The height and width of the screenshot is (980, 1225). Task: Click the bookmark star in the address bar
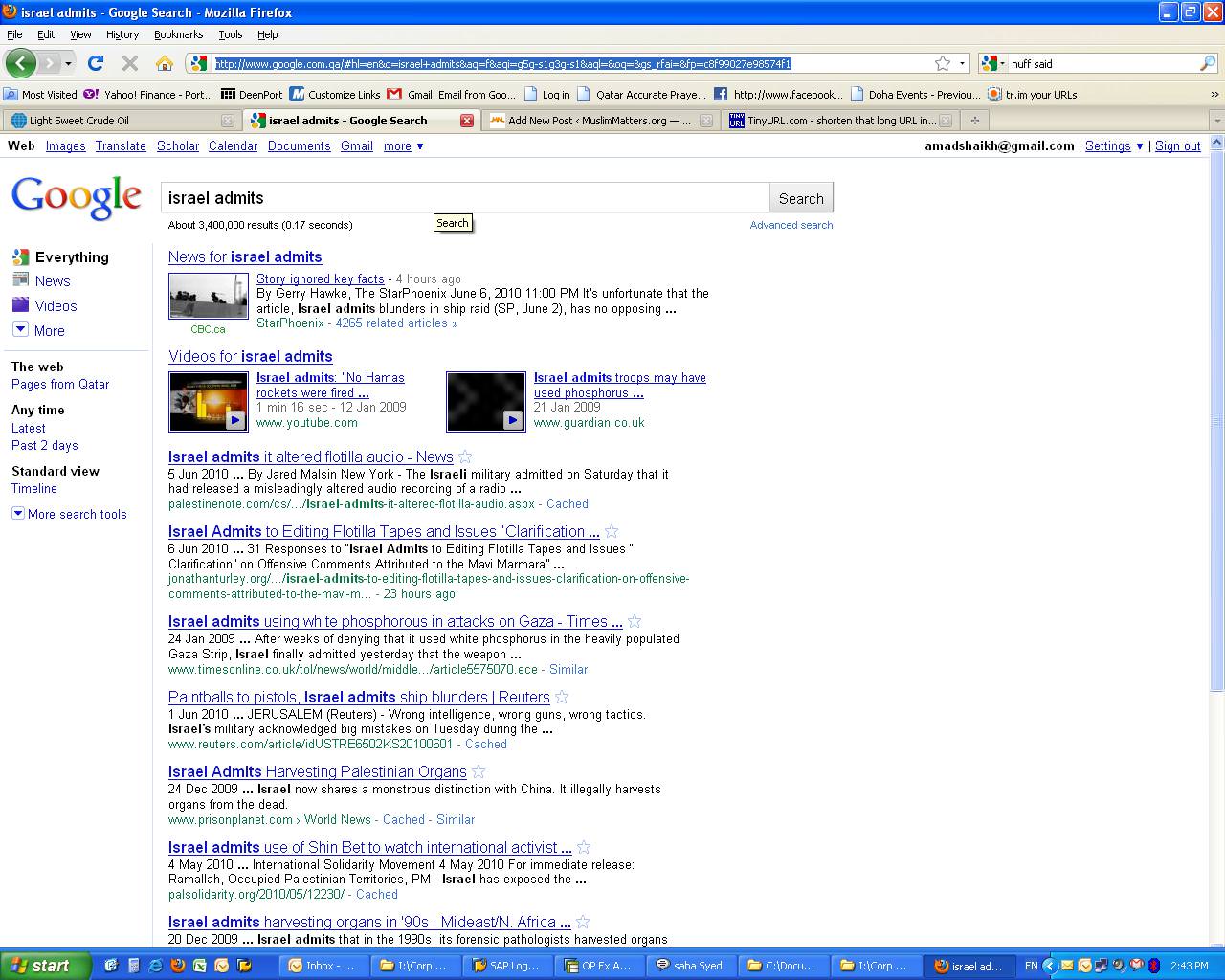[x=943, y=63]
